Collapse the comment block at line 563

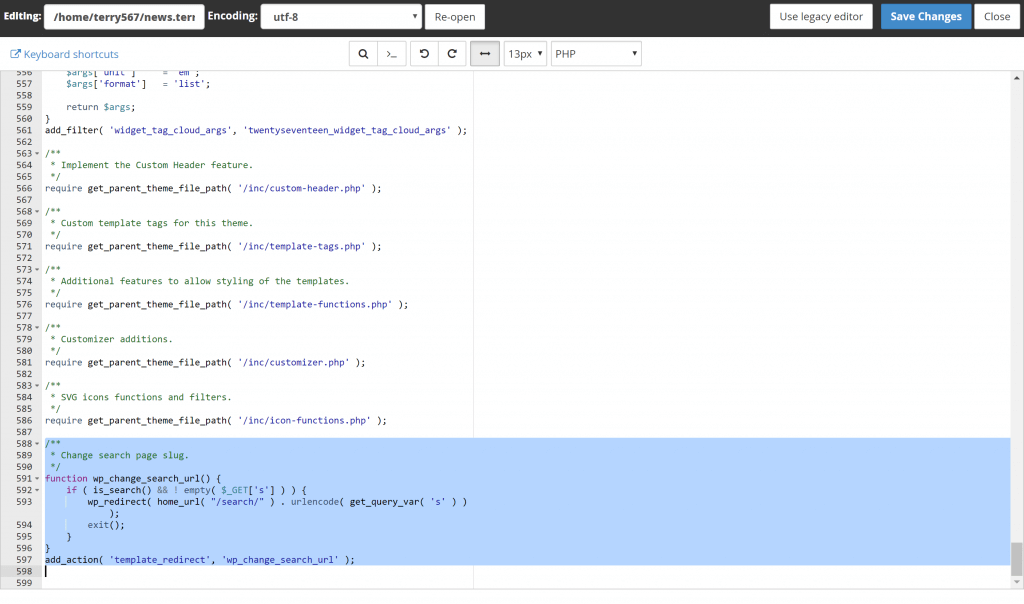pos(38,153)
